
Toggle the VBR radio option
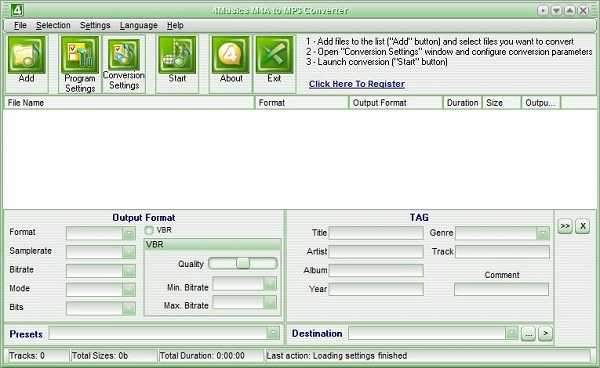[x=149, y=230]
